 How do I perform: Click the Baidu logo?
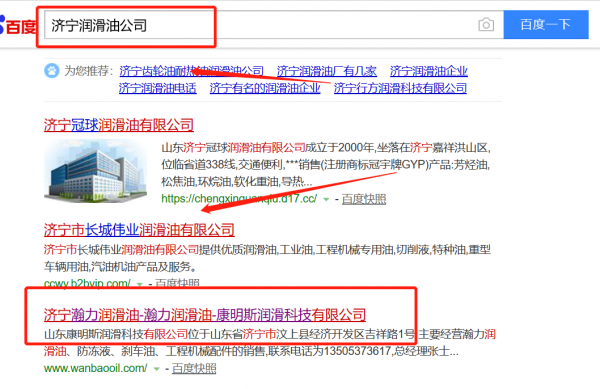tap(18, 26)
